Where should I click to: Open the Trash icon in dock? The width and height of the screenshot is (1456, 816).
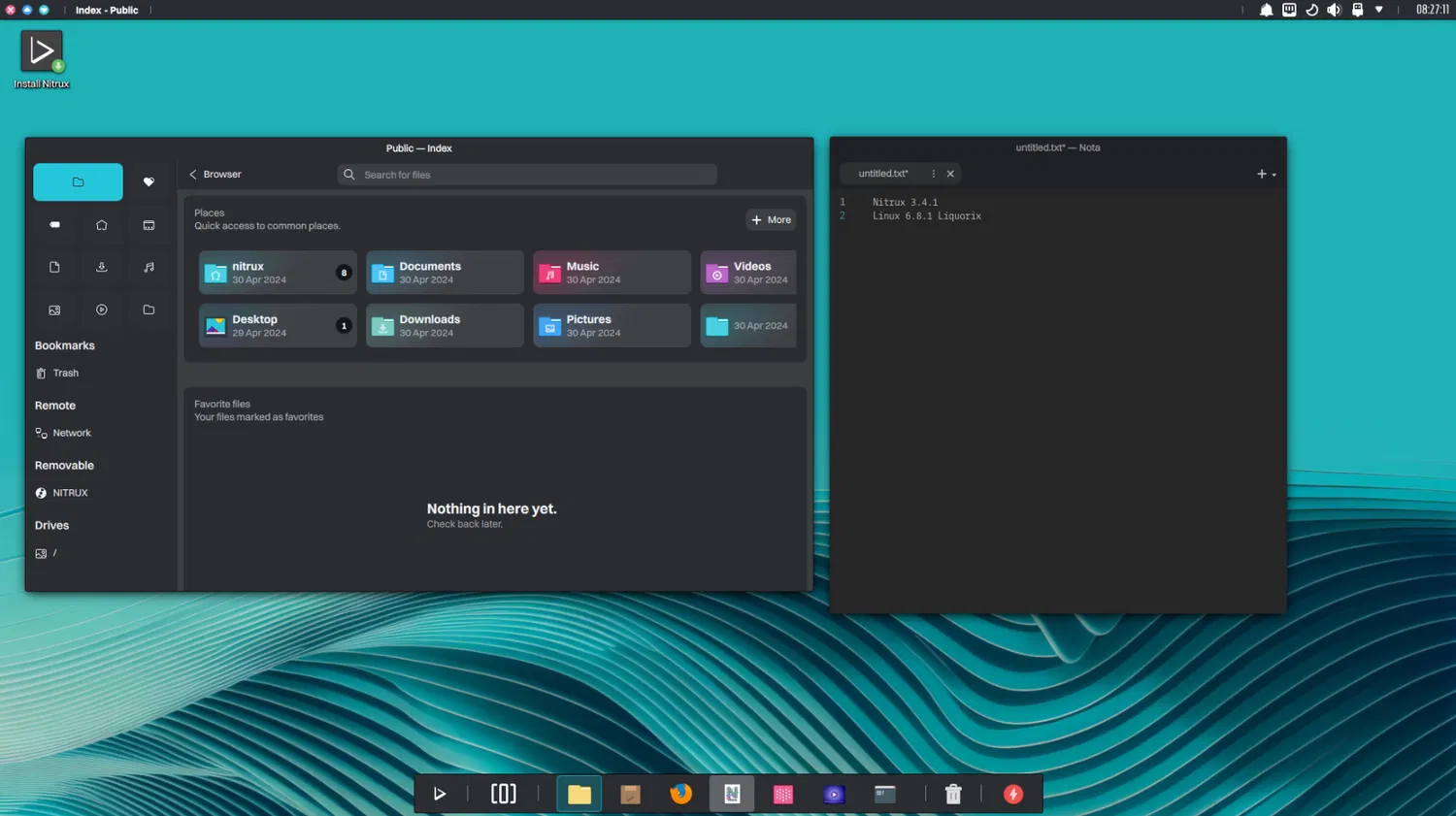coord(953,794)
